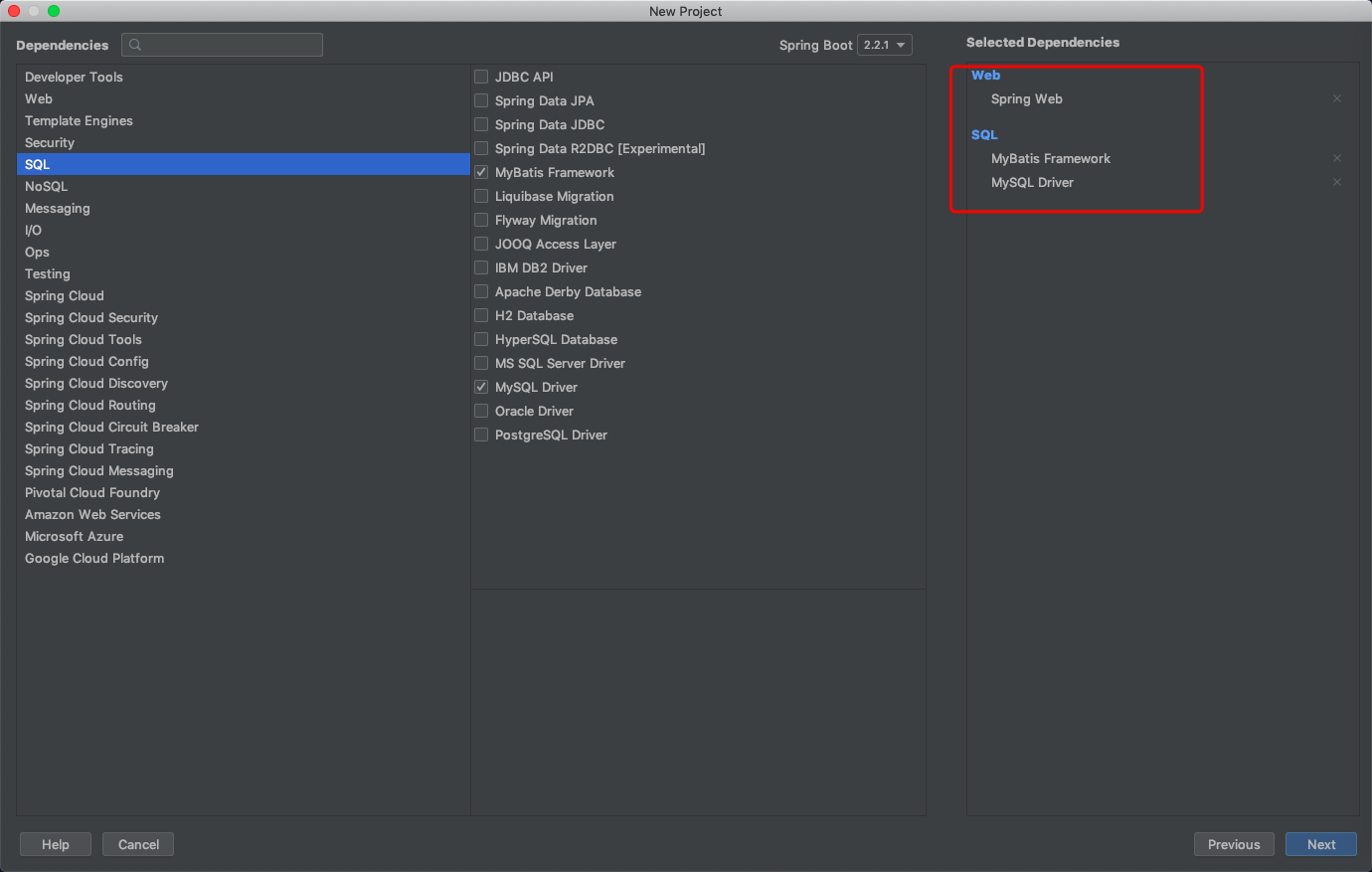The height and width of the screenshot is (872, 1372).
Task: Check MS SQL Server Driver
Action: [x=481, y=363]
